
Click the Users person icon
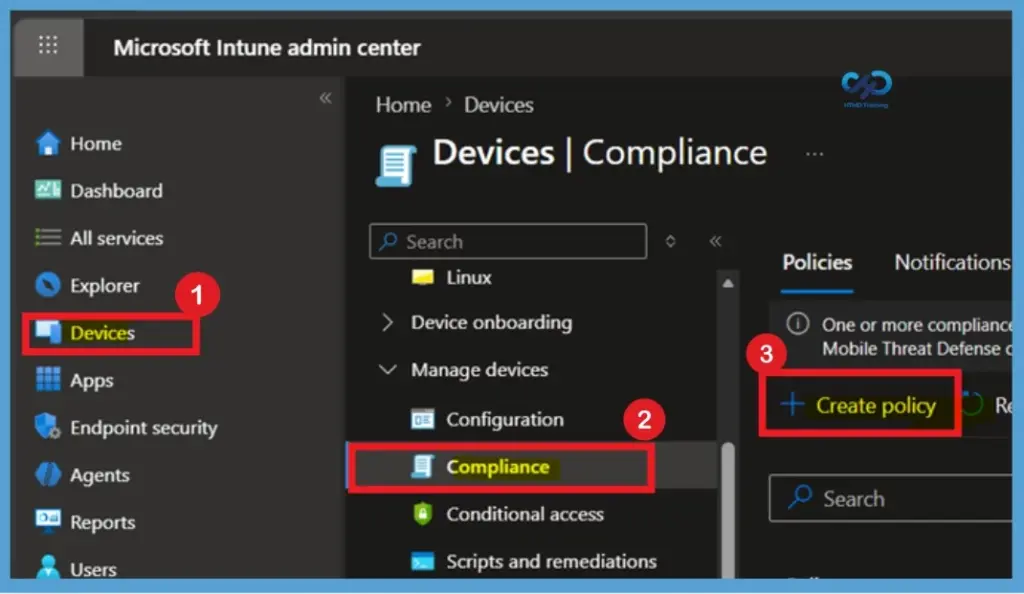point(48,567)
